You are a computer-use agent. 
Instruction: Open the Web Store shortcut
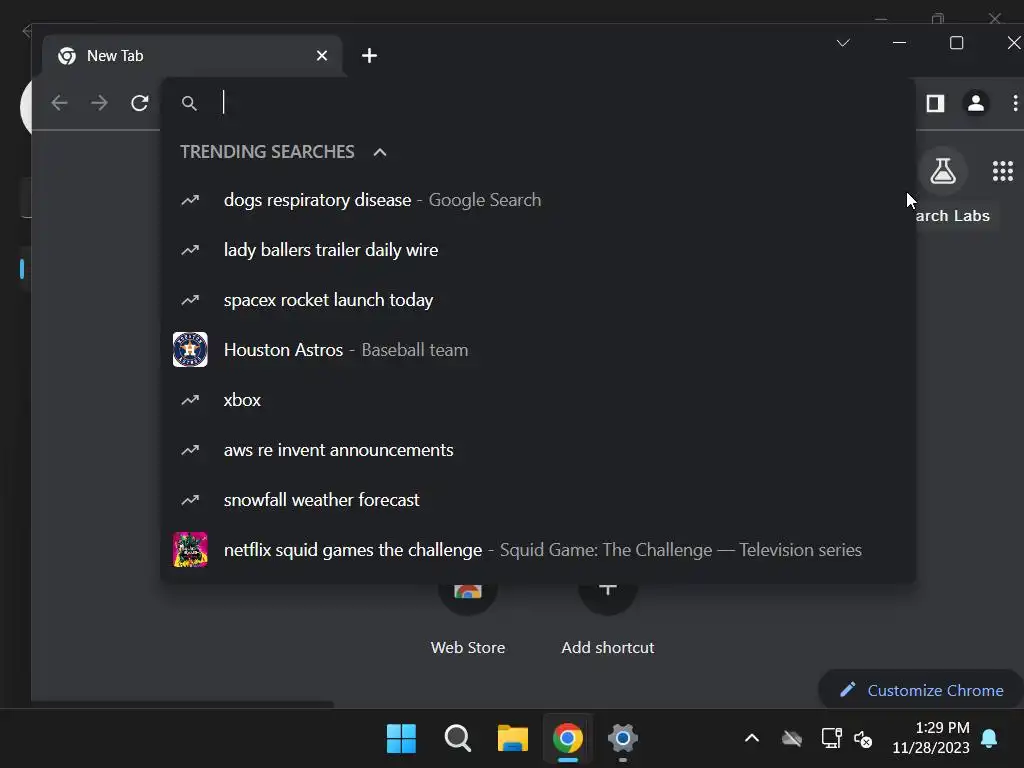tap(468, 618)
